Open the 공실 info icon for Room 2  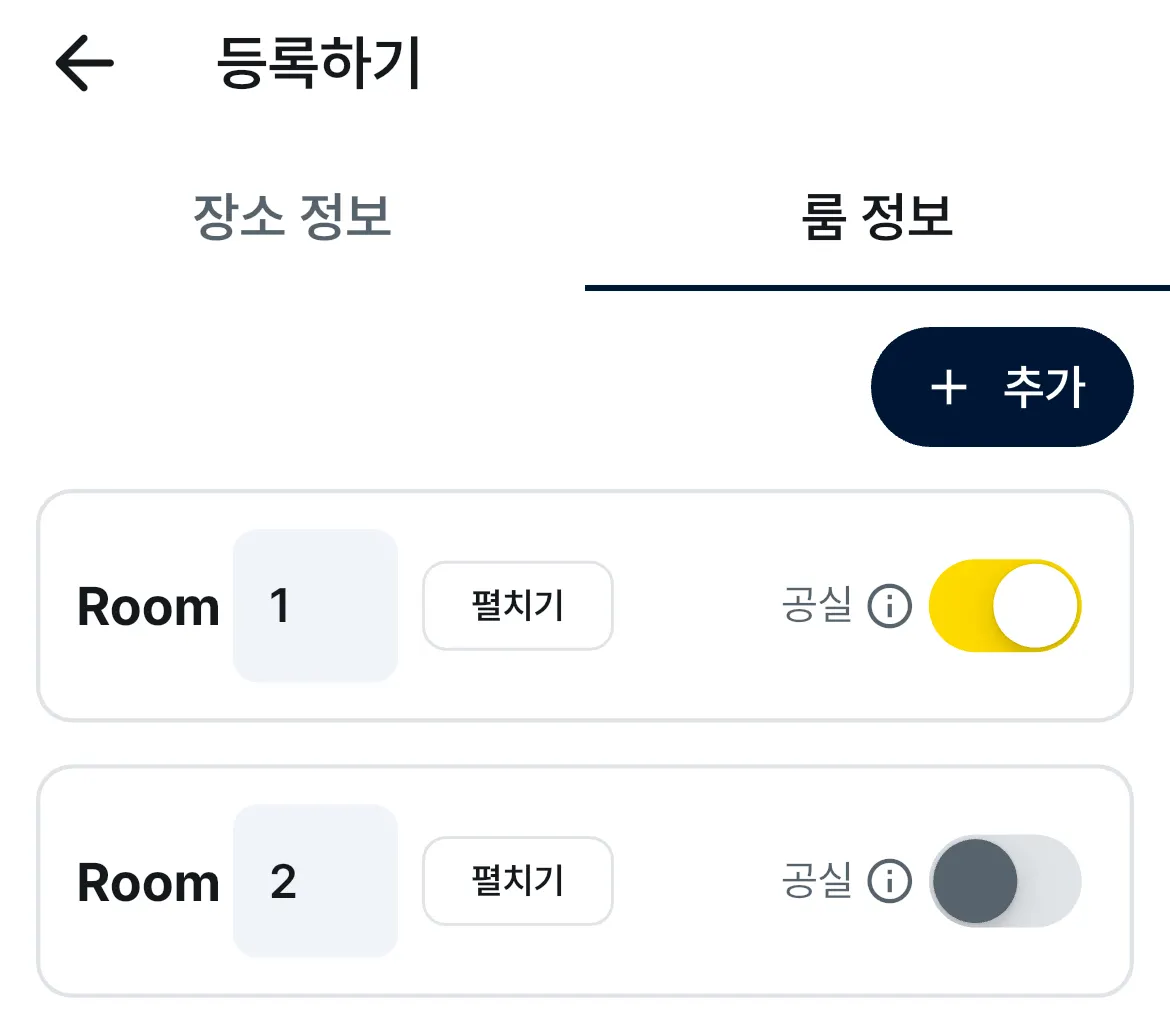click(x=889, y=881)
